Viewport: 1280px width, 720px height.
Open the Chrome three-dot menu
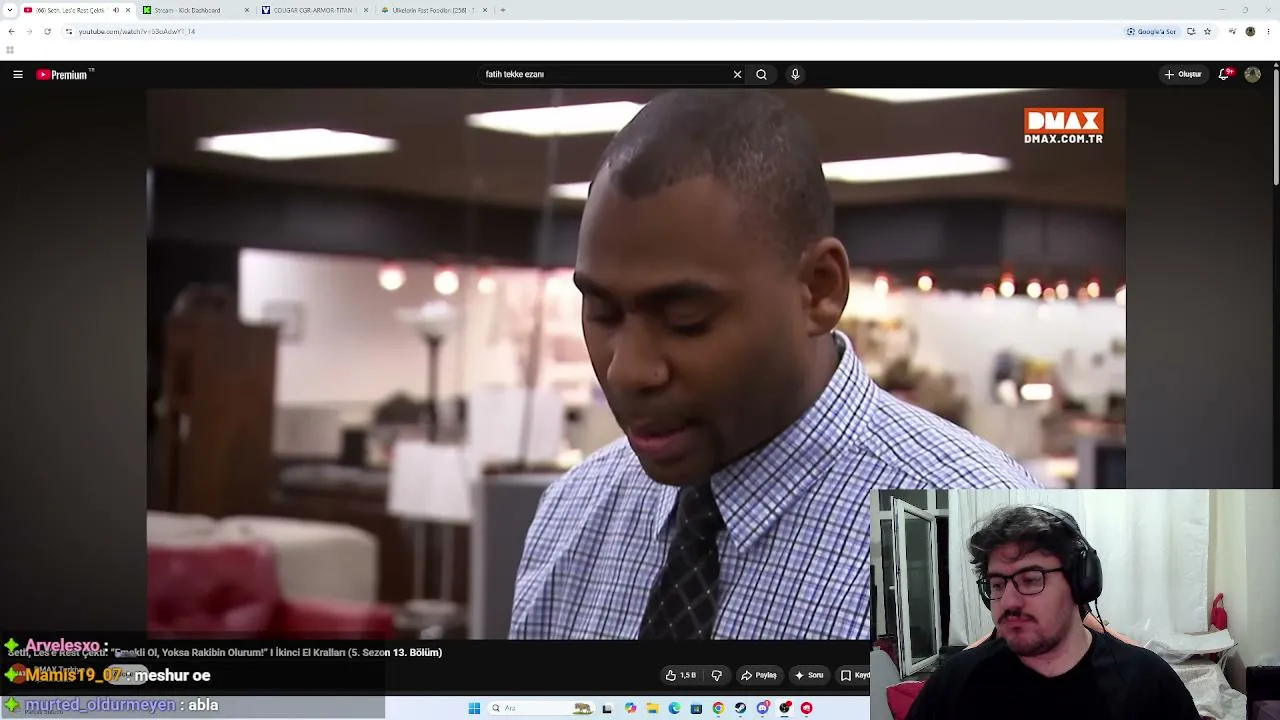(x=1268, y=31)
